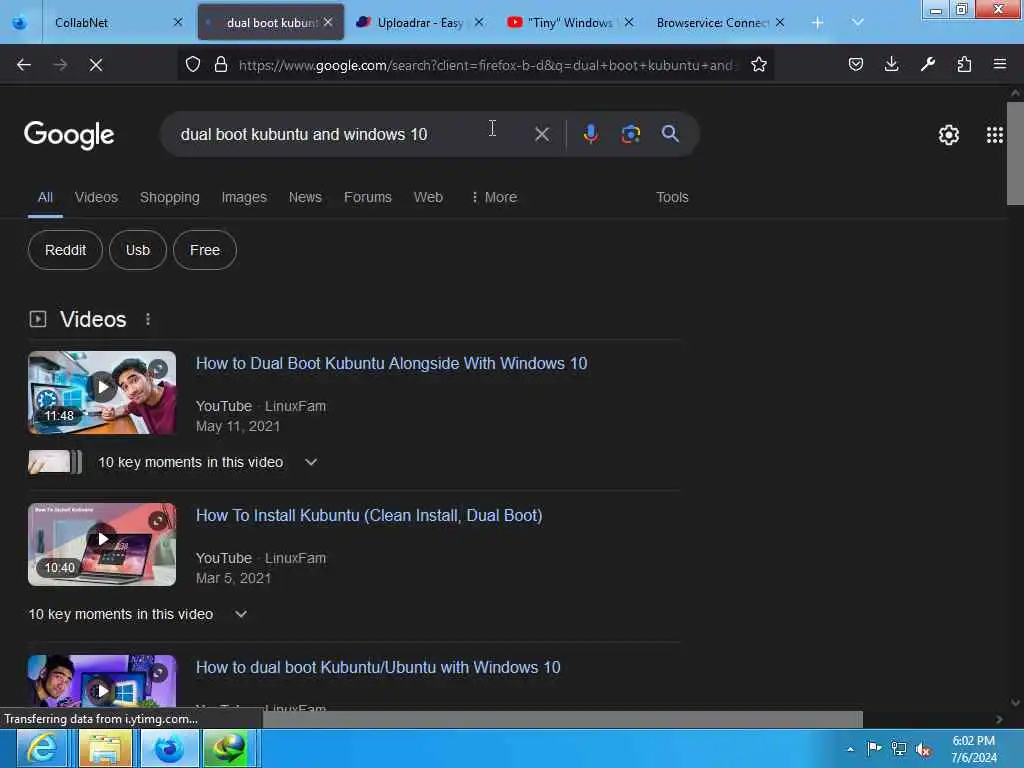The width and height of the screenshot is (1024, 768).
Task: Open Internet Download Manager taskbar icon
Action: coord(227,748)
